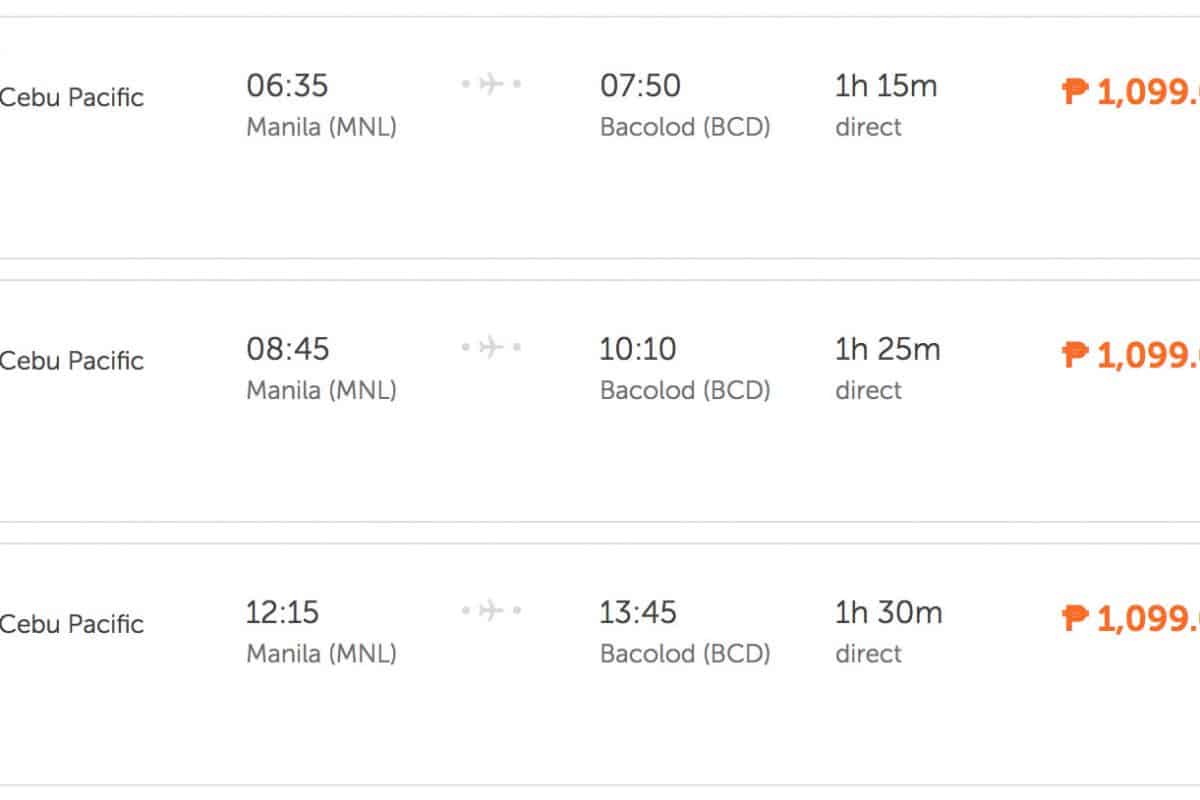Click the airplane icon on the 12:15 flight
Viewport: 1200px width, 800px height.
tap(491, 610)
